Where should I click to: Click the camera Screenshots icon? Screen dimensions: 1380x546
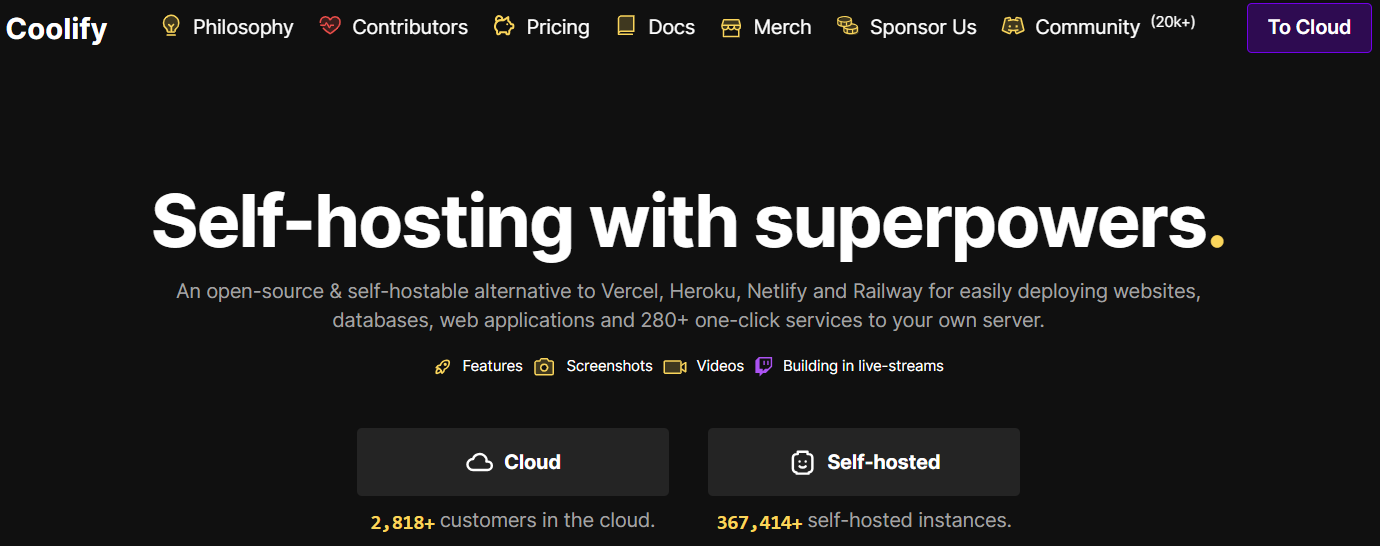pos(544,367)
